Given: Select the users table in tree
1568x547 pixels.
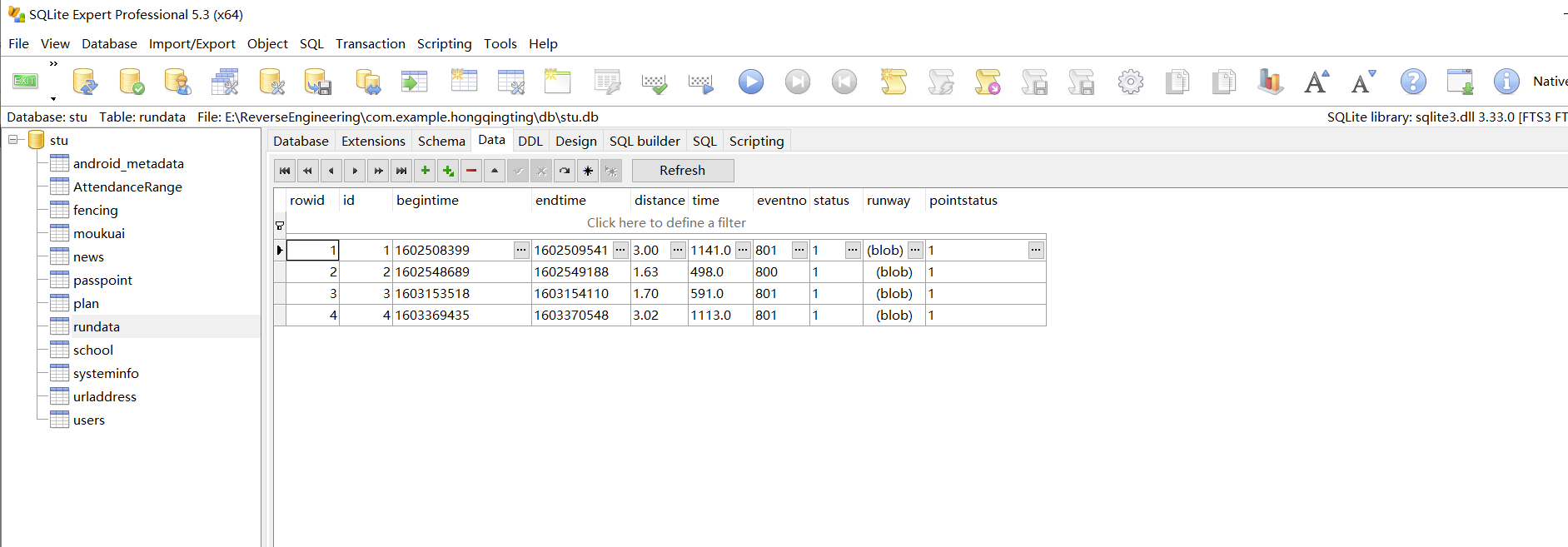Looking at the screenshot, I should point(88,420).
